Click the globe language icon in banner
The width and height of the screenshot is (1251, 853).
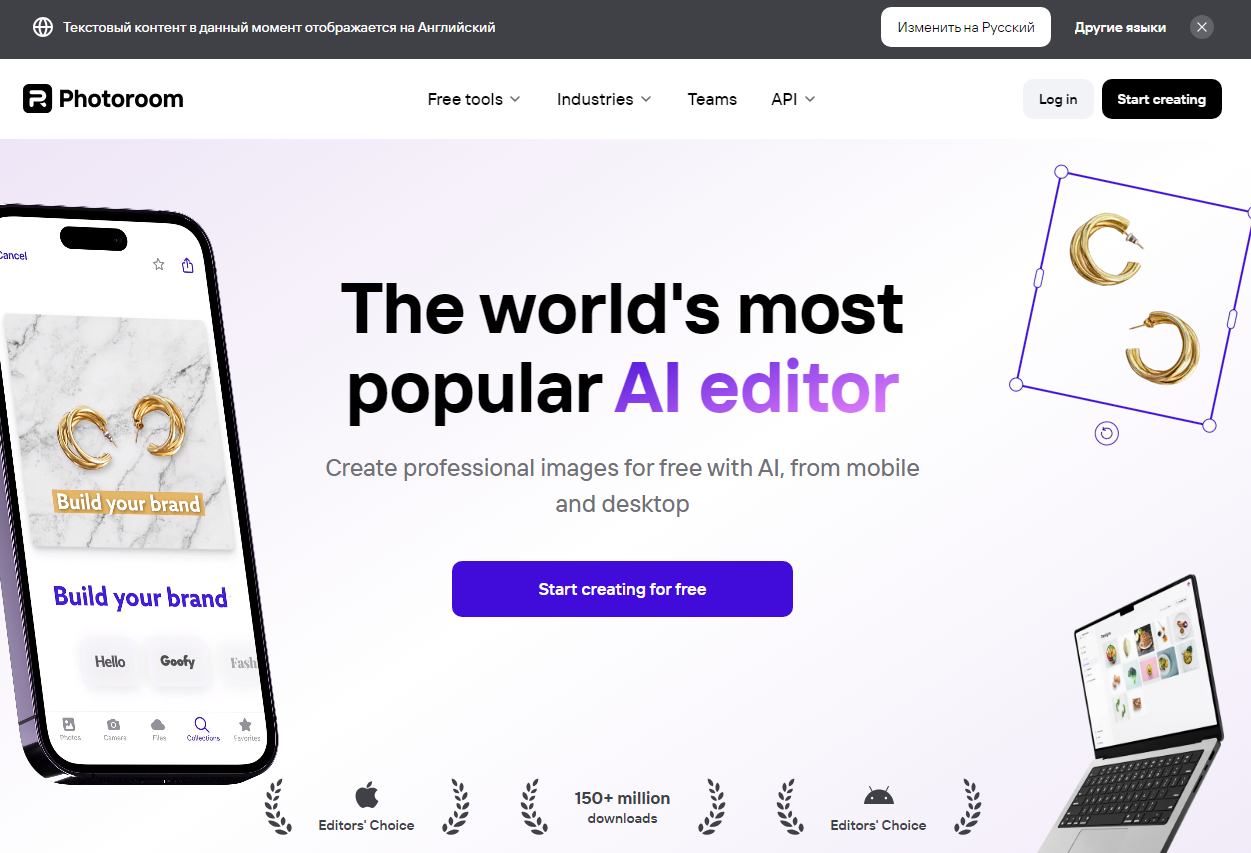[x=43, y=27]
